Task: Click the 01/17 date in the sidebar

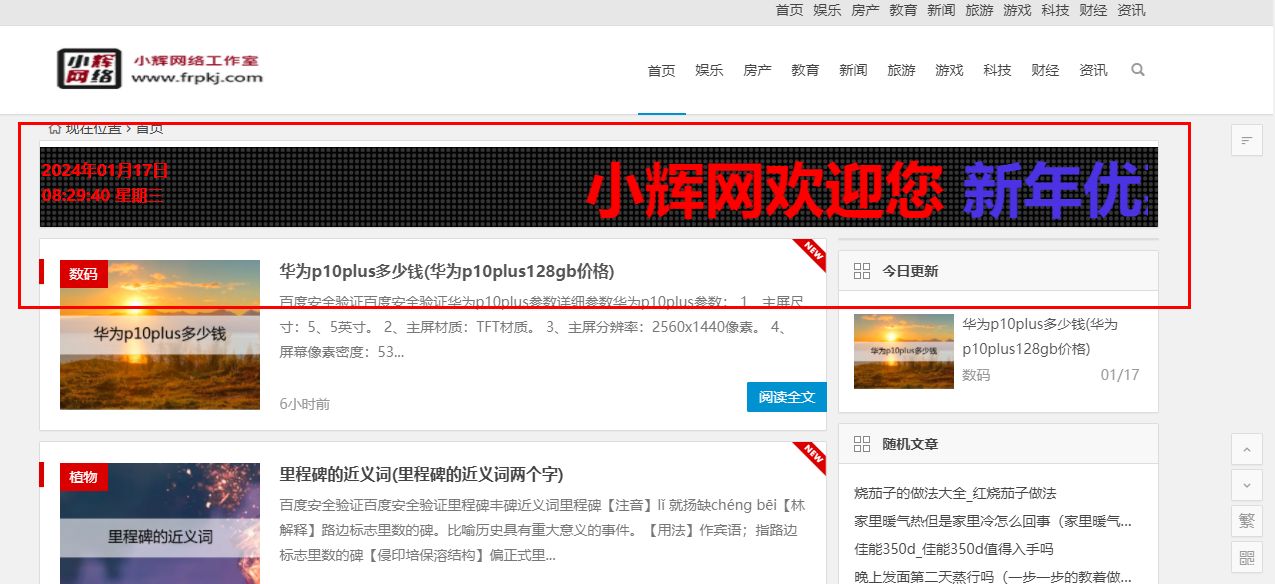Action: pos(1120,375)
